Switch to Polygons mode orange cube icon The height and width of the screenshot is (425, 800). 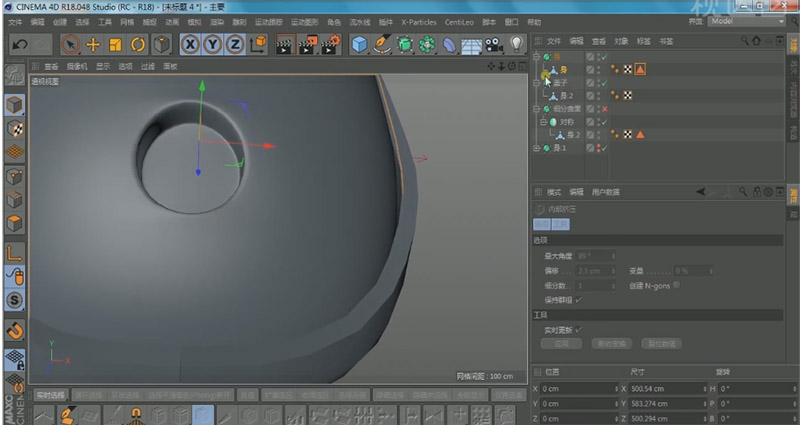coord(15,223)
